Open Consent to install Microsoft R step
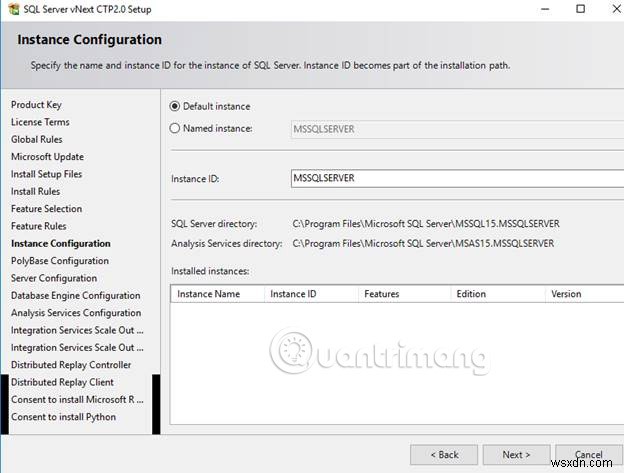The image size is (624, 473). click(x=77, y=399)
